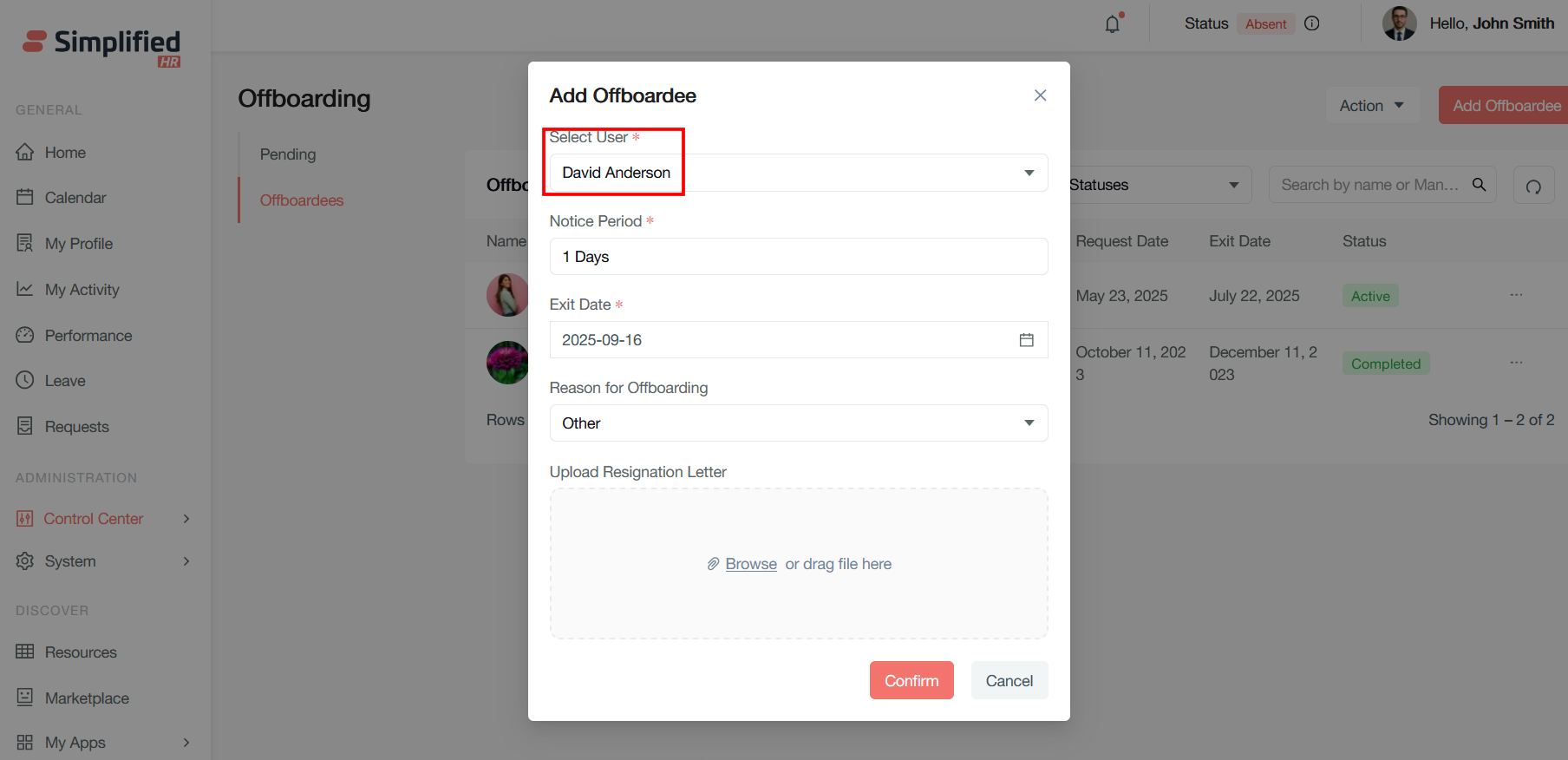Click the Notice Period input field
The width and height of the screenshot is (1568, 760).
(x=798, y=257)
